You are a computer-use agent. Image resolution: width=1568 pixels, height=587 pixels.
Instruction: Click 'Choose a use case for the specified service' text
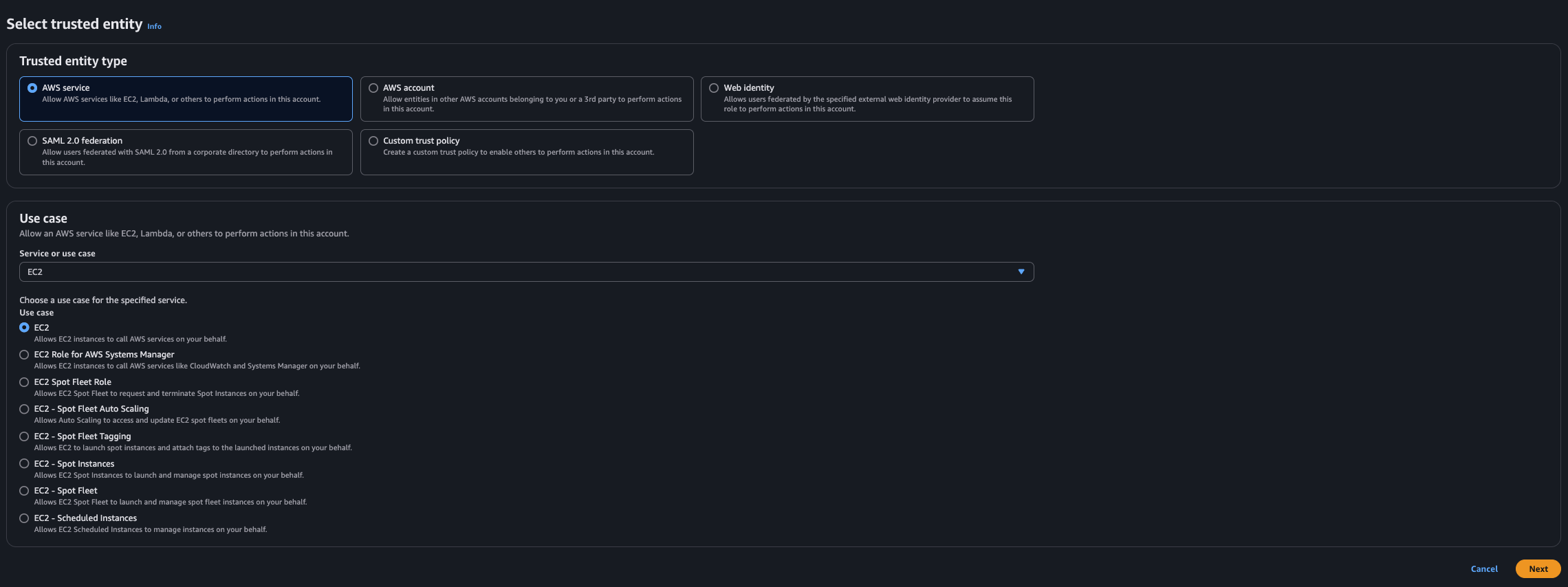[x=103, y=300]
